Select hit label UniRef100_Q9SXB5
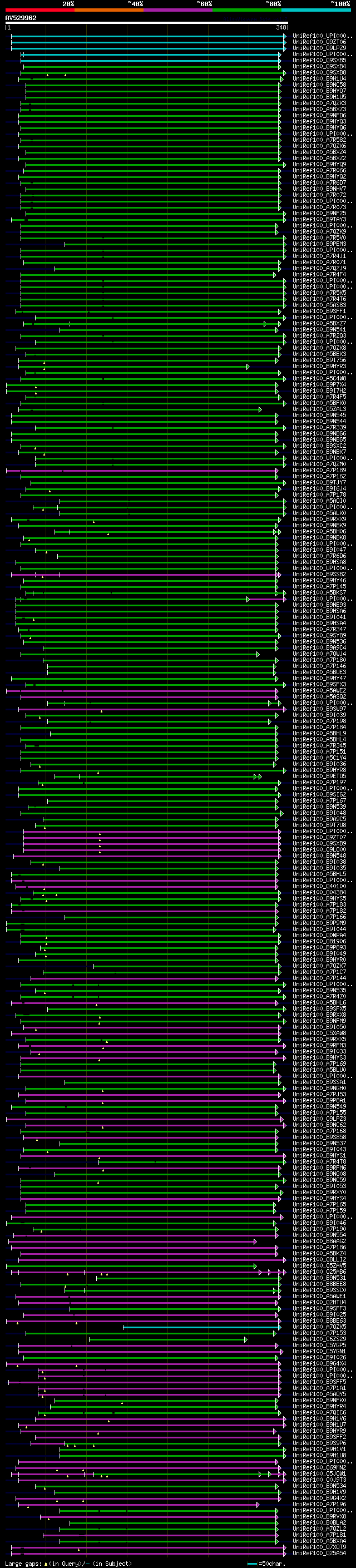 (x=319, y=61)
